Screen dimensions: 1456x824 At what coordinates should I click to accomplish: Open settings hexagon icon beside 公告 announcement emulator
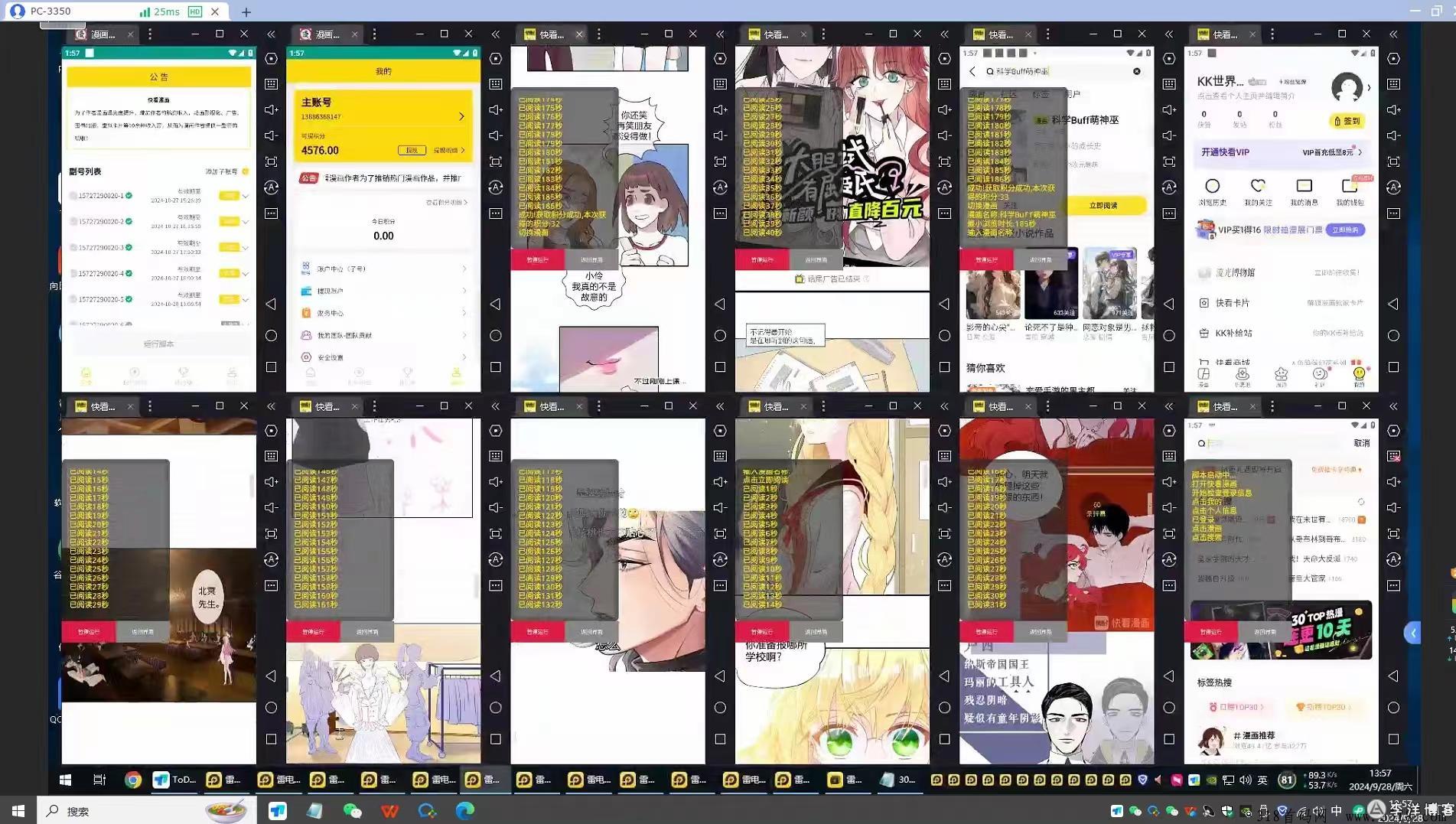coord(271,59)
